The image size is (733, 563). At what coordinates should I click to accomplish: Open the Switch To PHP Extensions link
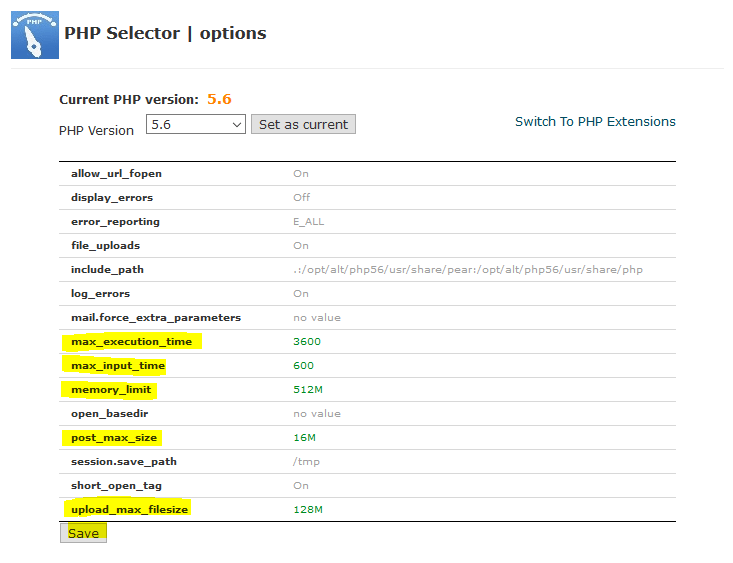tap(595, 121)
